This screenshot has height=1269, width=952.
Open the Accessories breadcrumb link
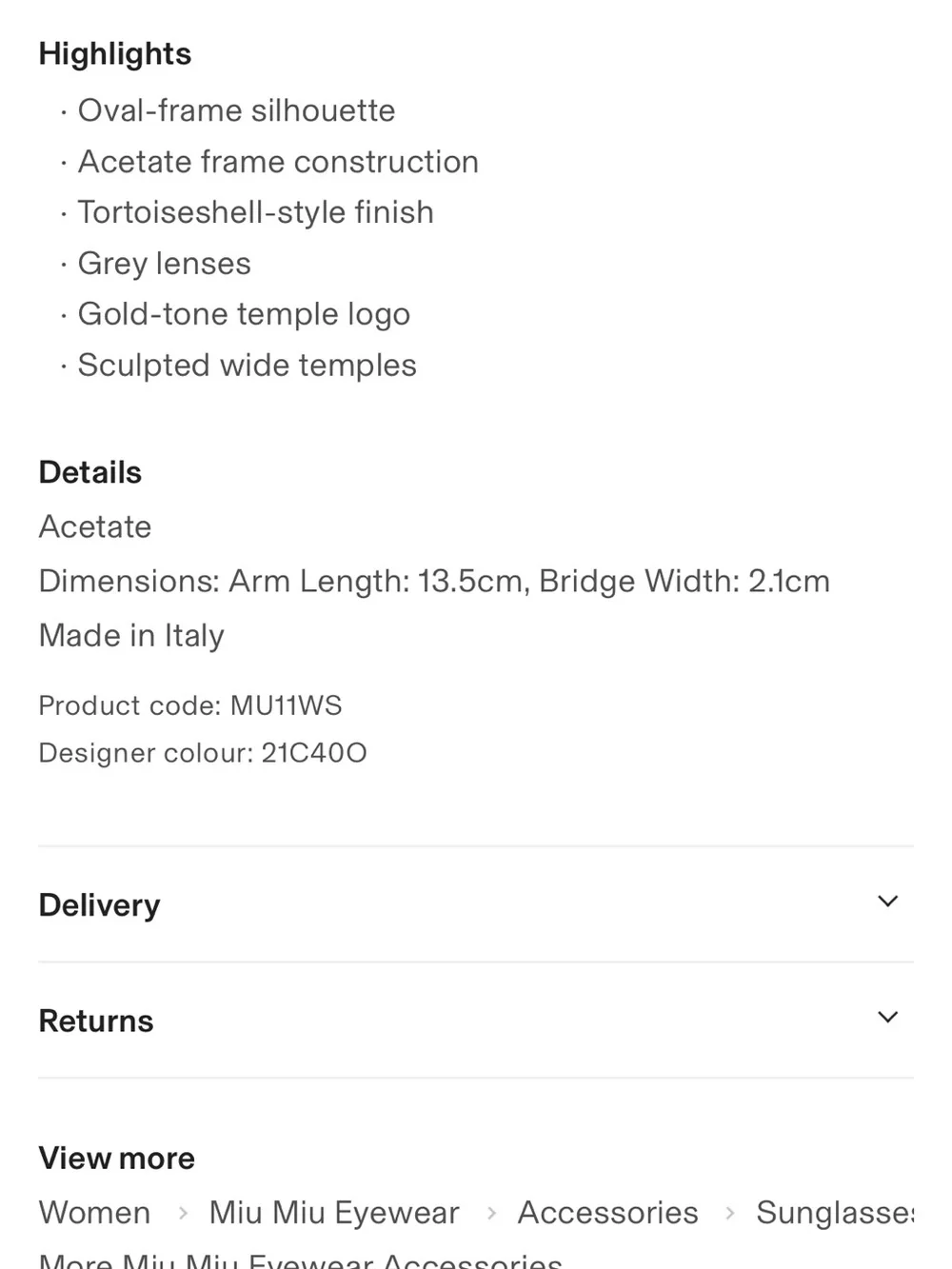coord(607,1213)
